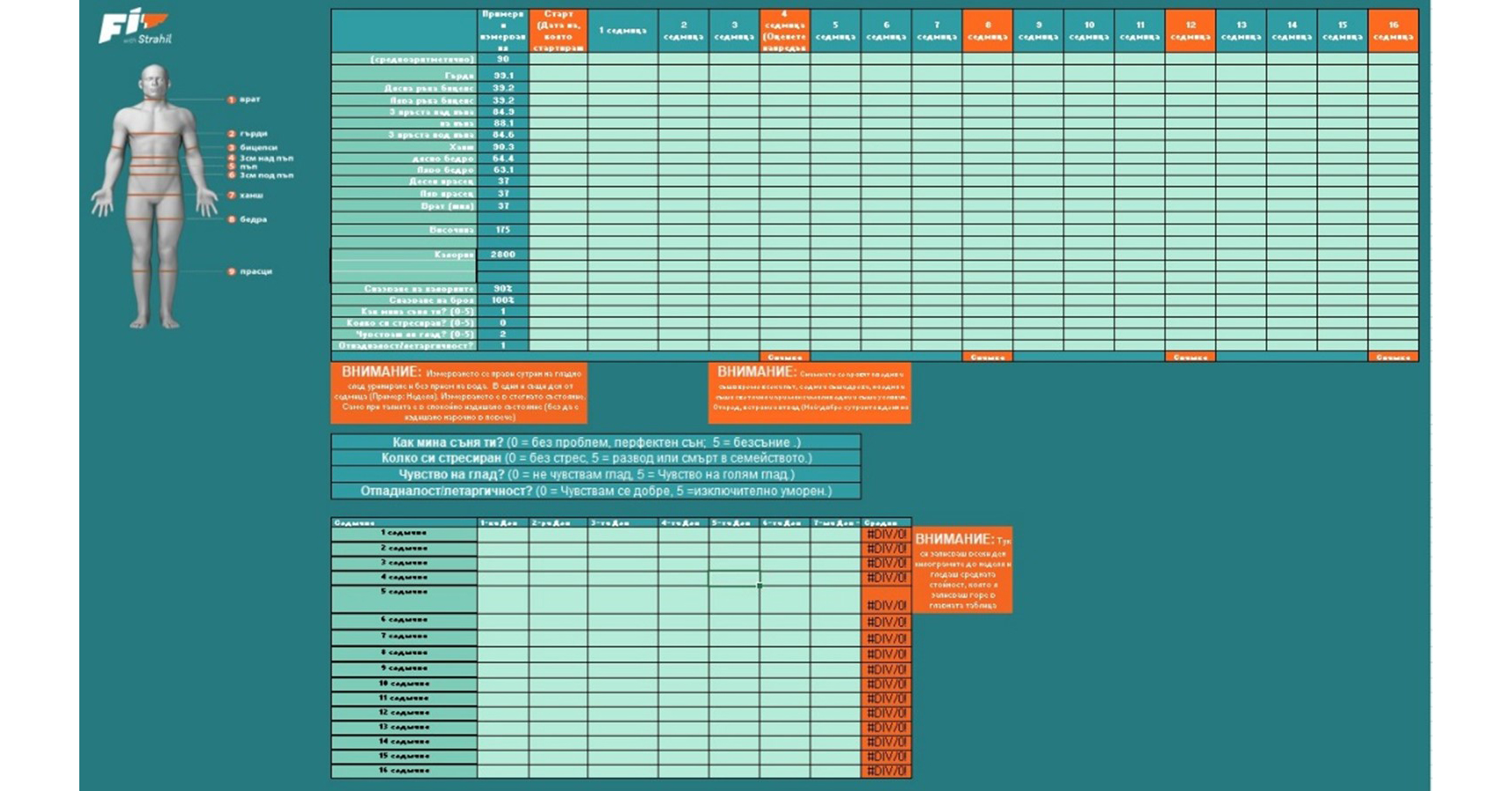Viewport: 1512px width, 791px height.
Task: Click marker 2 'гърди' on body diagram
Action: [x=248, y=134]
